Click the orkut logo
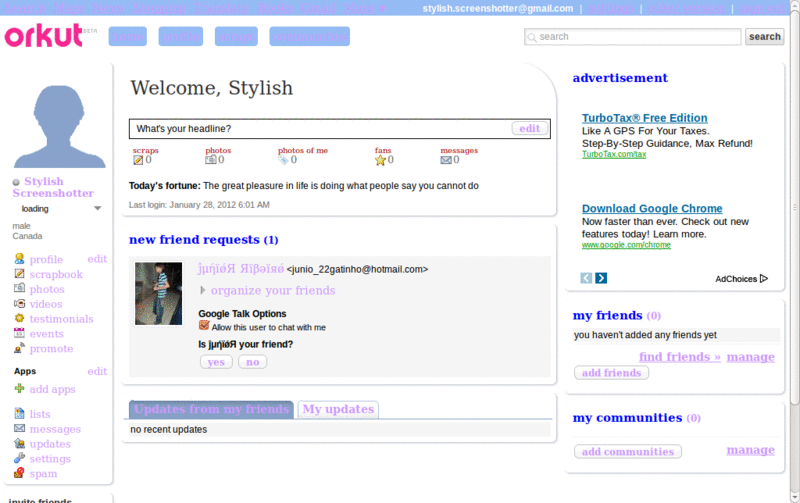Screen dimensions: 800x503 tap(44, 36)
